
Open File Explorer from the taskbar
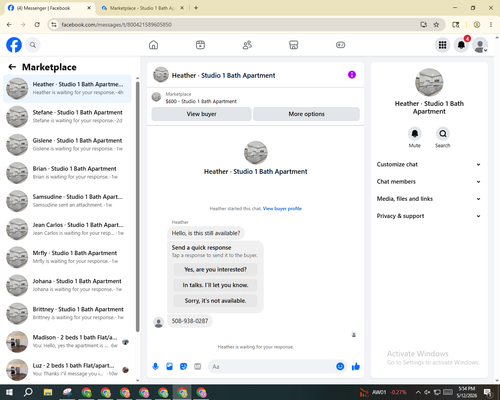[x=48, y=392]
